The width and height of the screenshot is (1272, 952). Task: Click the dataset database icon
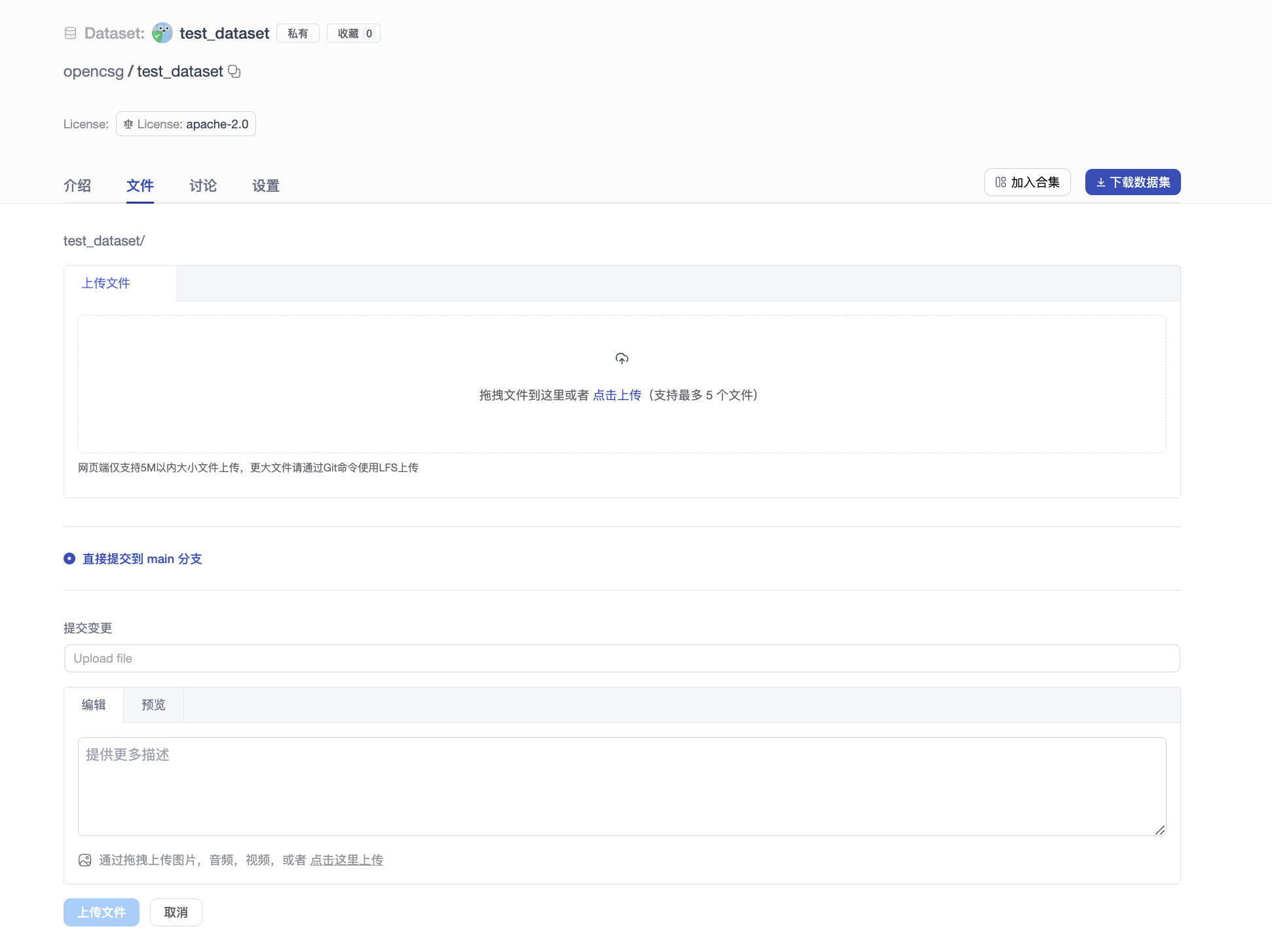[x=71, y=33]
